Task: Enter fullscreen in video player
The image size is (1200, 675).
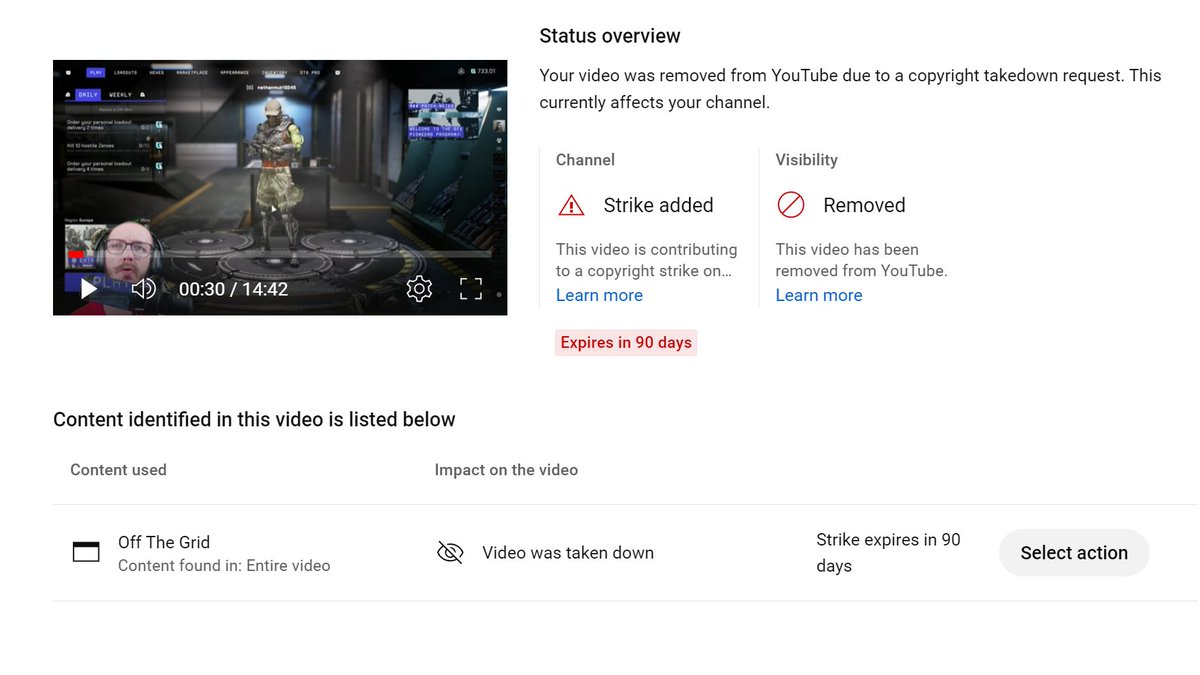Action: coord(471,289)
